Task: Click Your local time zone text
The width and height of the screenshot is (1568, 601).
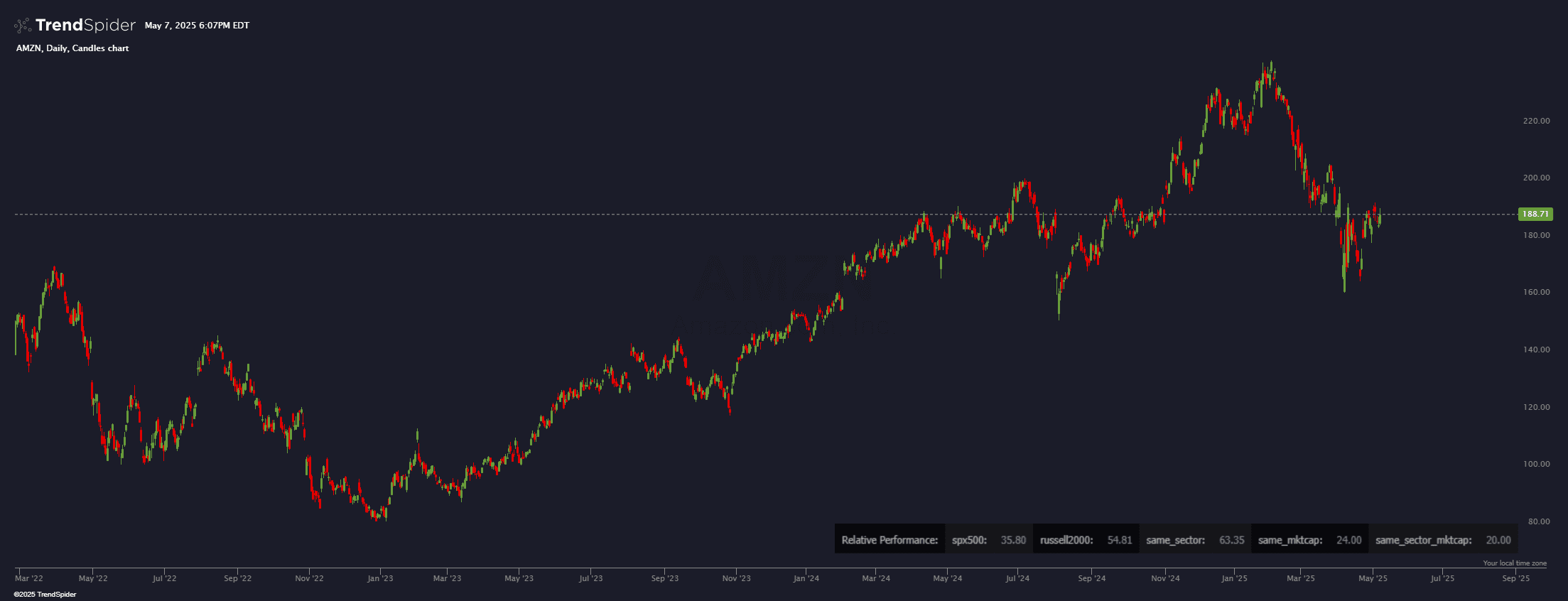Action: coord(1515,563)
